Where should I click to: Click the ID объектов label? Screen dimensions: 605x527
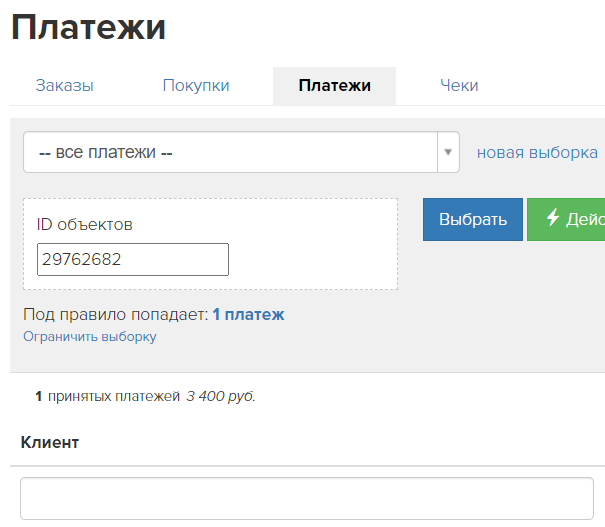pyautogui.click(x=84, y=225)
